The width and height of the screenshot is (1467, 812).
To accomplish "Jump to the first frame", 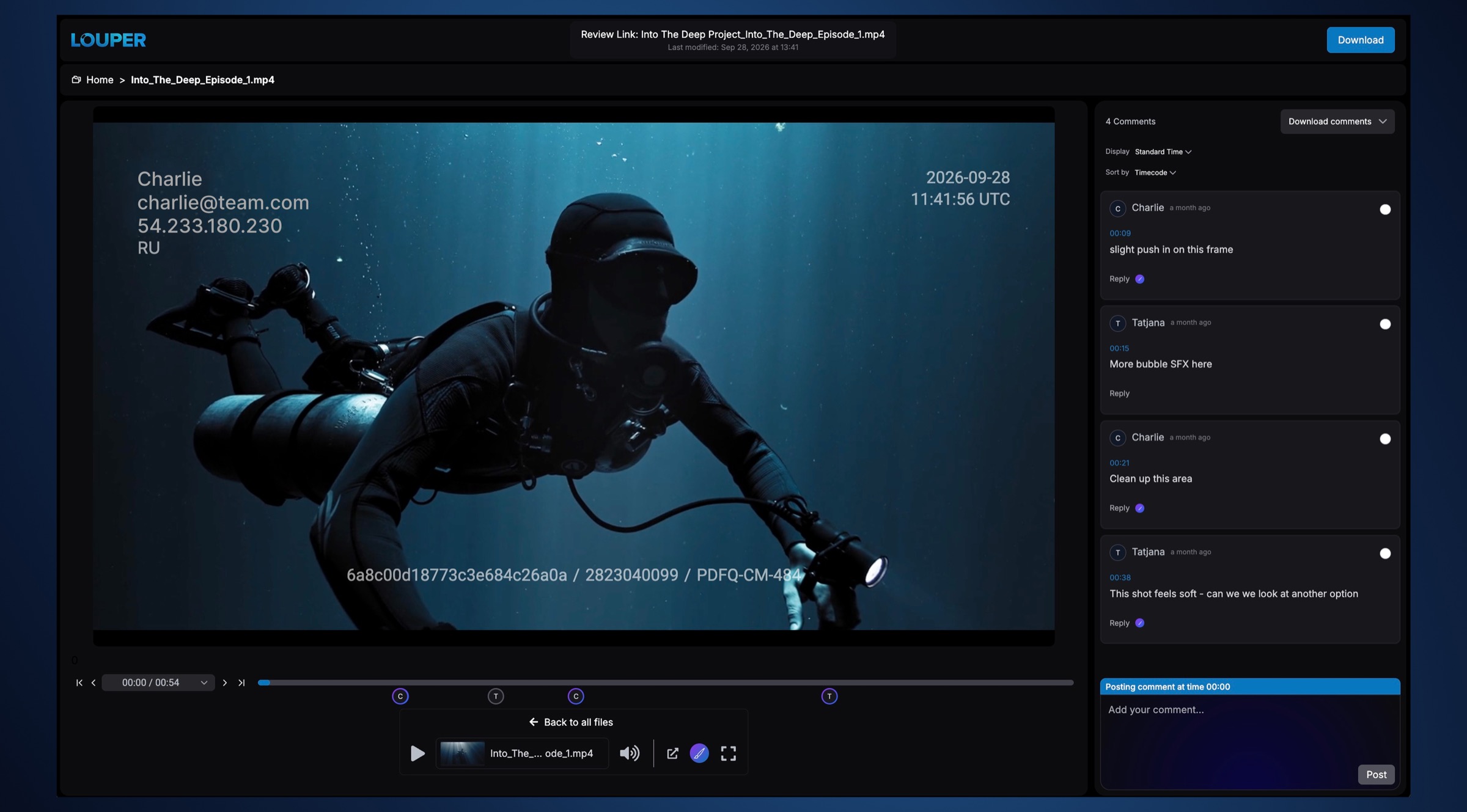I will pos(79,682).
